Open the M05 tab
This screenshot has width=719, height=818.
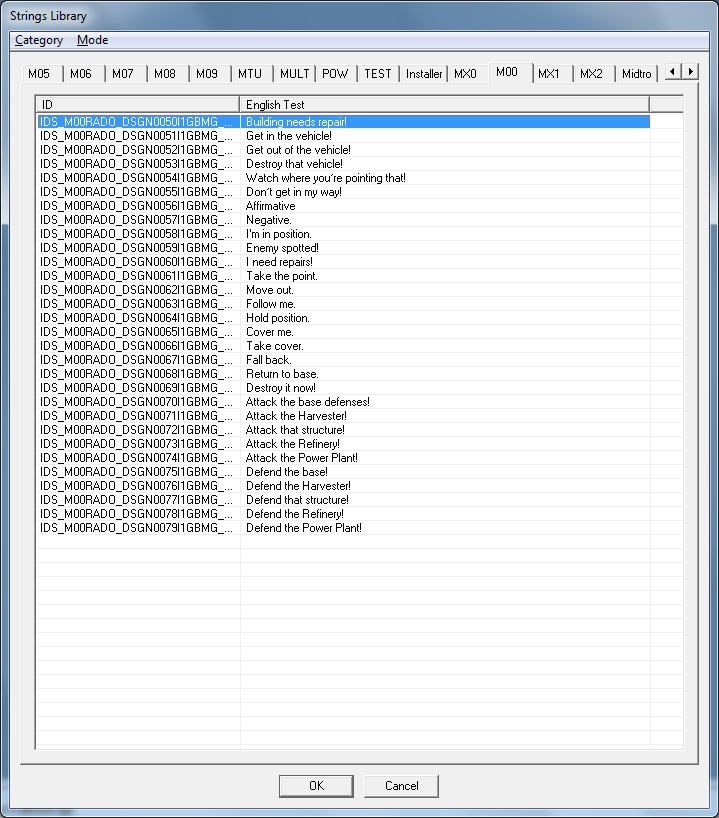pyautogui.click(x=39, y=74)
